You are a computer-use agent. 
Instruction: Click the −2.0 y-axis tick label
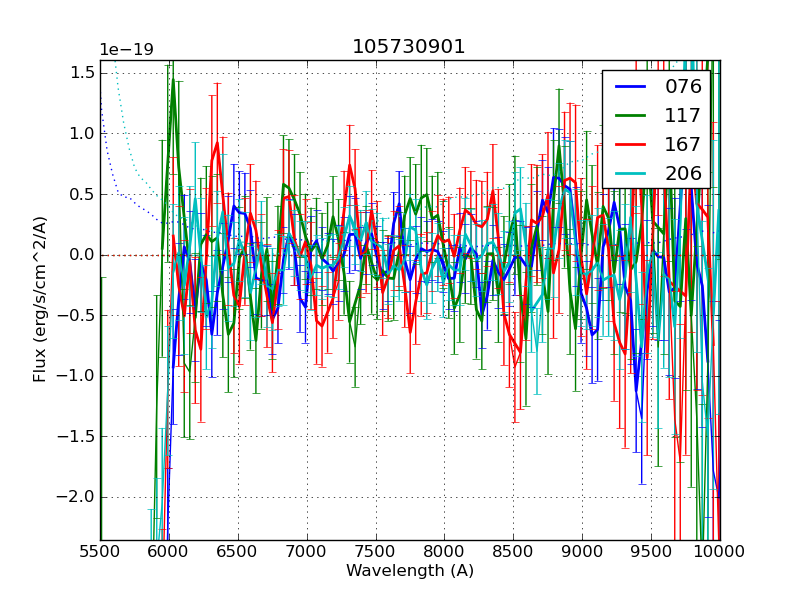[78, 497]
